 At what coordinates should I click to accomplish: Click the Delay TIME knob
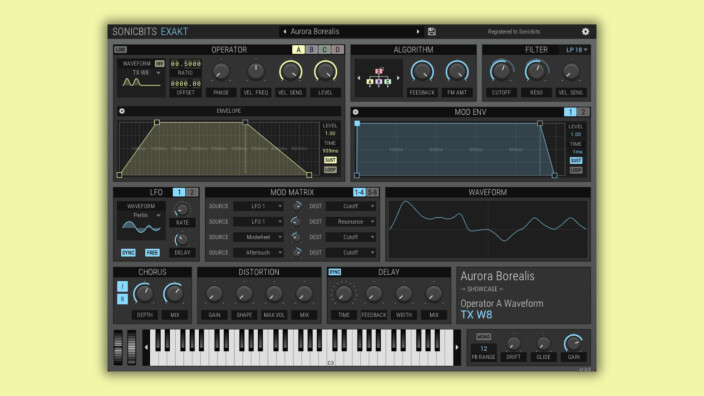click(343, 294)
